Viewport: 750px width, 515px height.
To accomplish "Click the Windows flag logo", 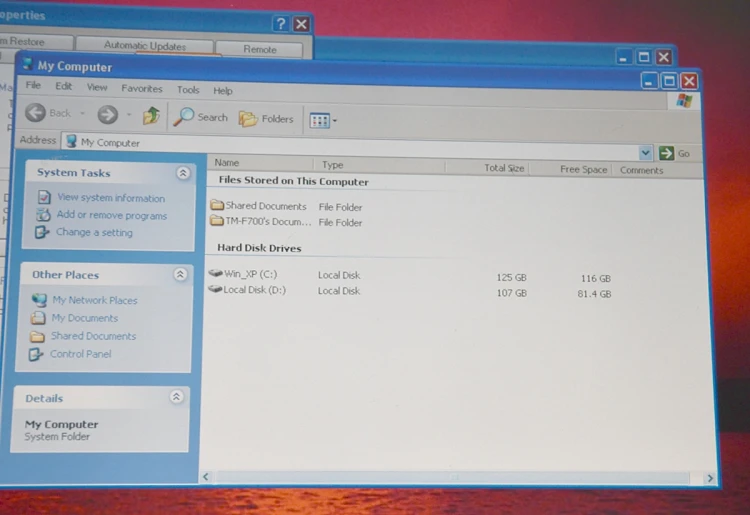I will pos(684,100).
